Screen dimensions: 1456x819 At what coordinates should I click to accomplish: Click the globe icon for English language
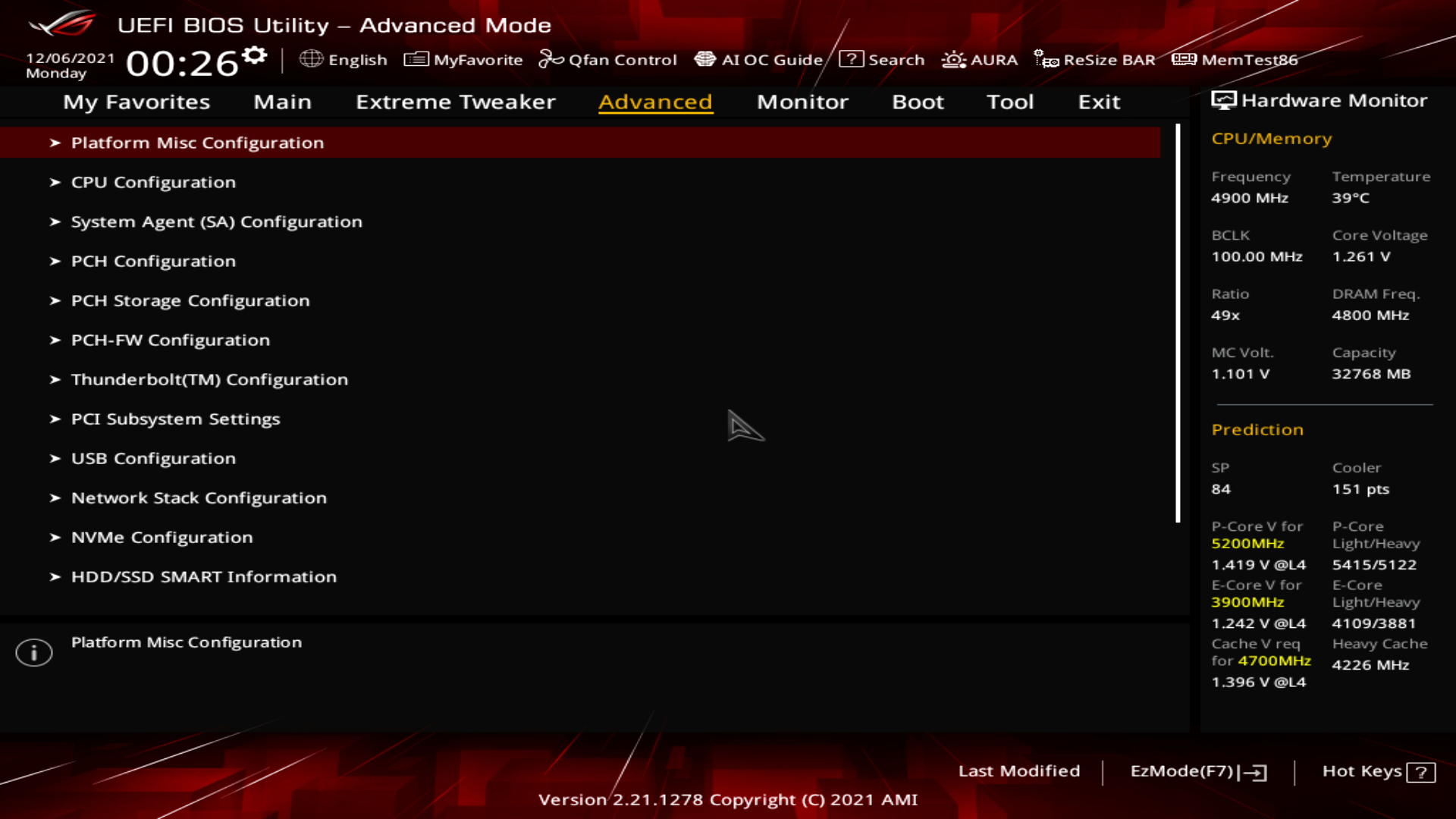[311, 59]
